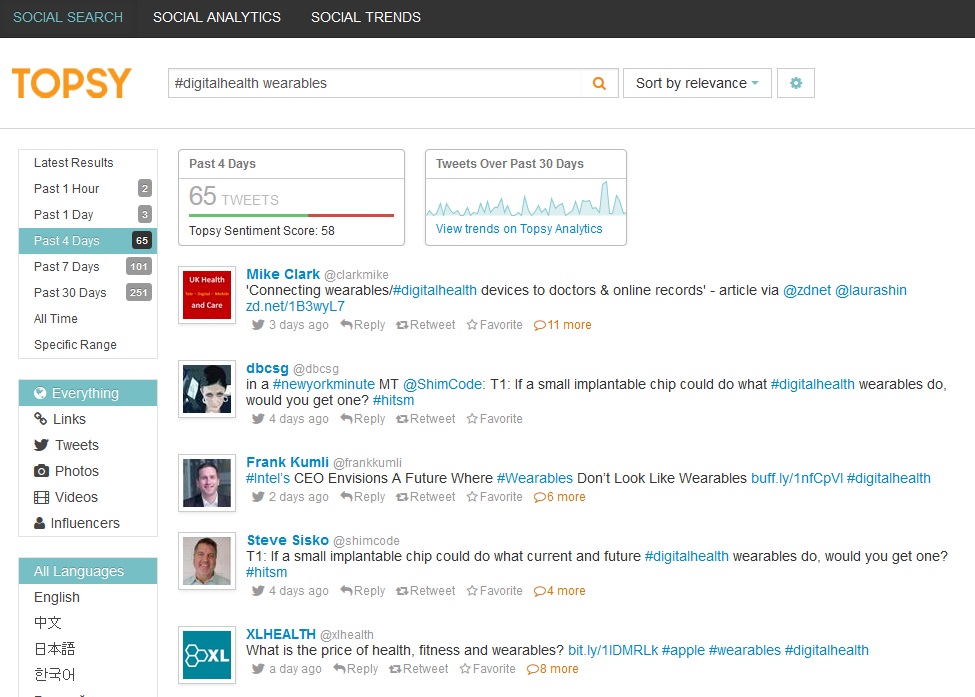
Task: Open the Sort by relevance dropdown
Action: pyautogui.click(x=697, y=83)
